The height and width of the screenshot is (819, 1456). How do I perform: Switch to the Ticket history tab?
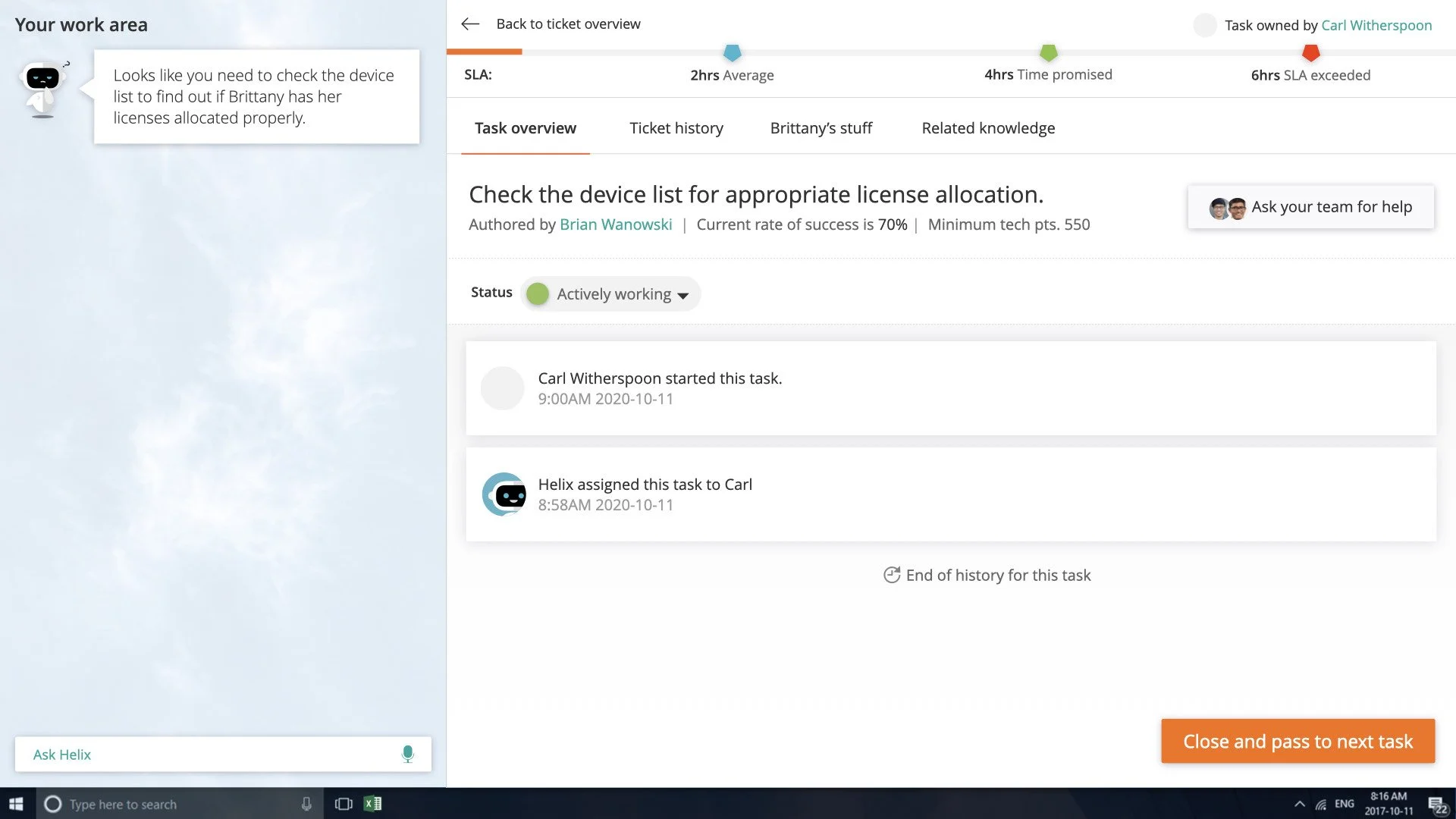676,128
